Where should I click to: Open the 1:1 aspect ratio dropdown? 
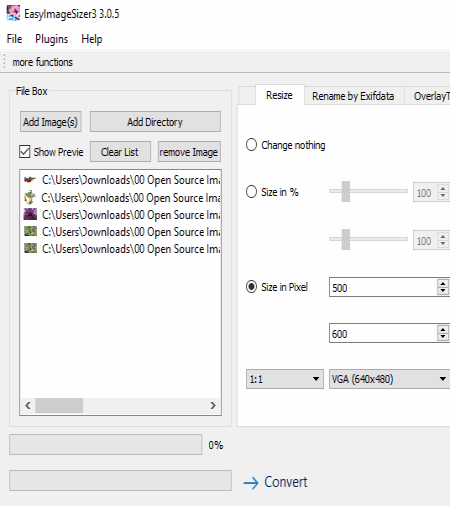click(285, 379)
